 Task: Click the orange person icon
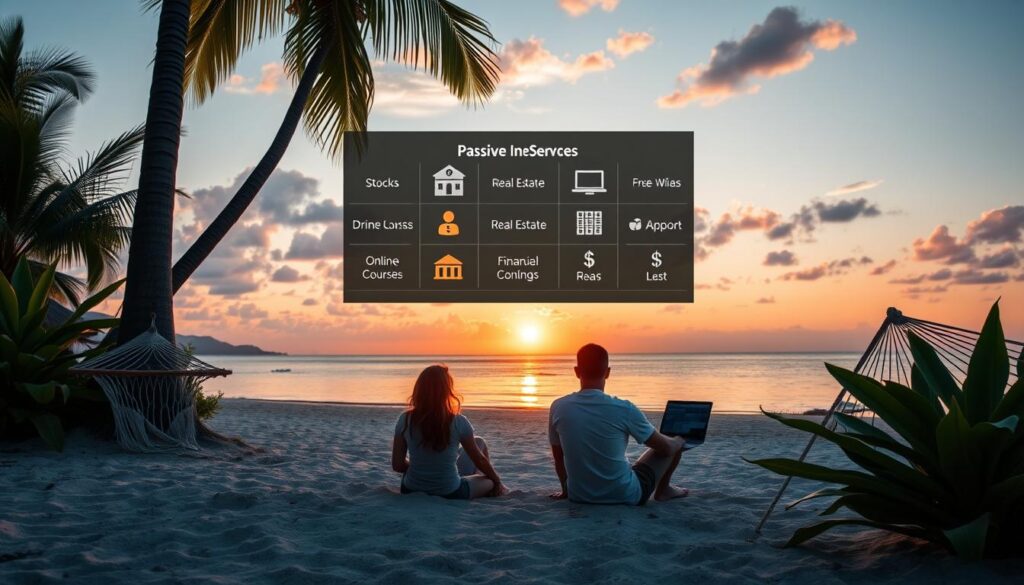coord(449,224)
